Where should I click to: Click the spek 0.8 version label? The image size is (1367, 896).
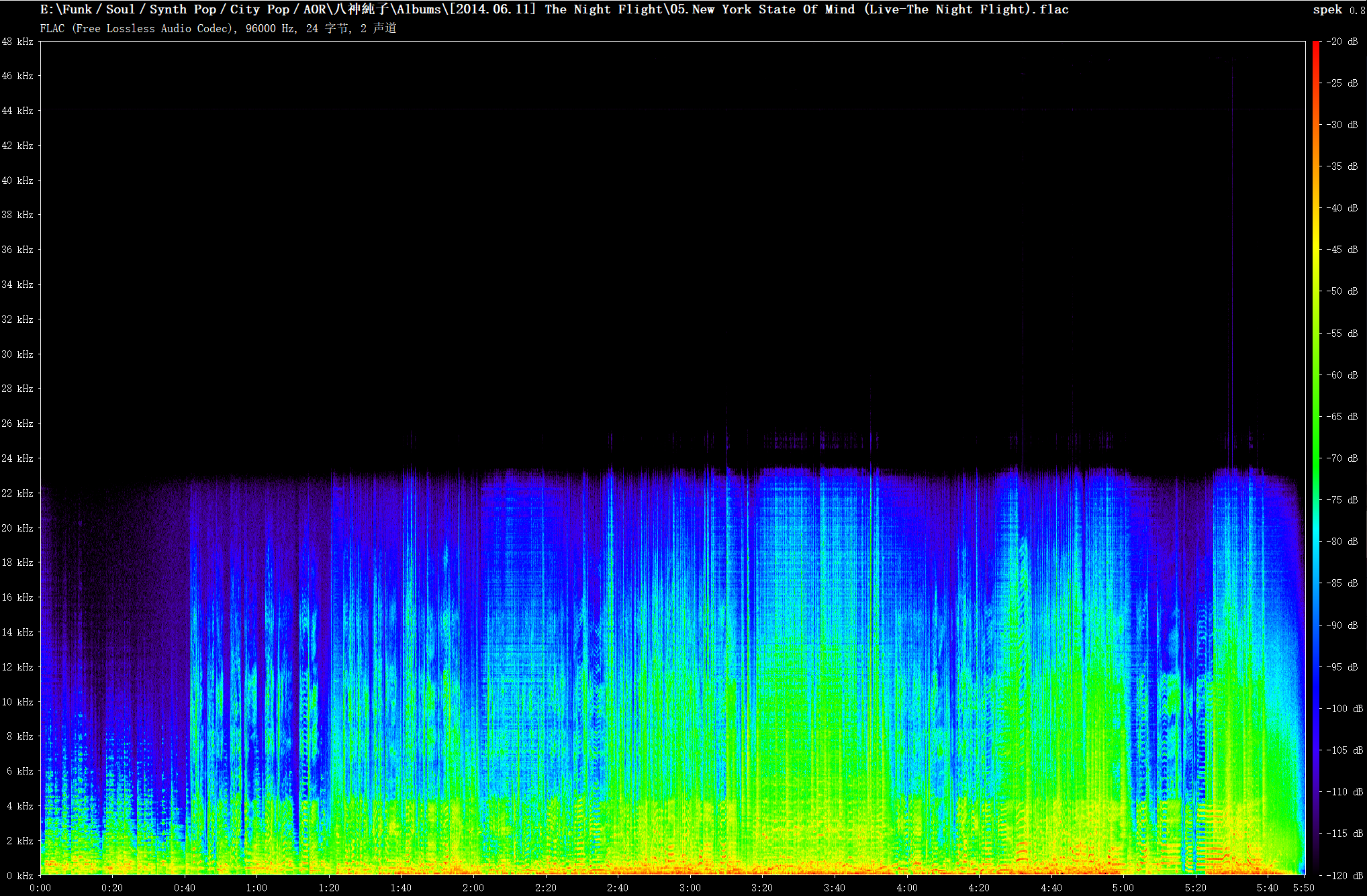[x=1338, y=9]
